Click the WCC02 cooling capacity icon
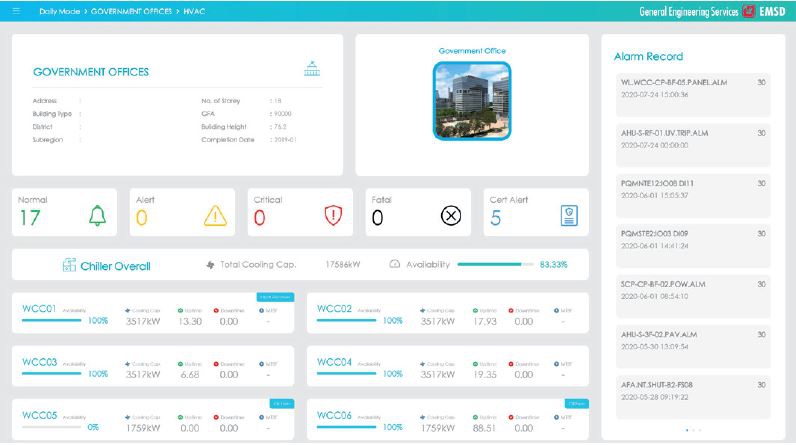 (422, 311)
